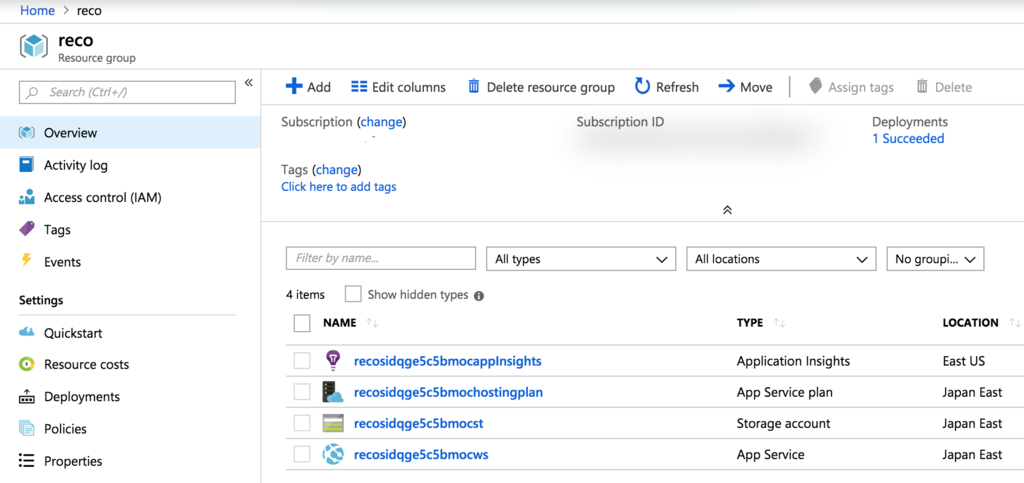Click the Subscription change link

(383, 121)
